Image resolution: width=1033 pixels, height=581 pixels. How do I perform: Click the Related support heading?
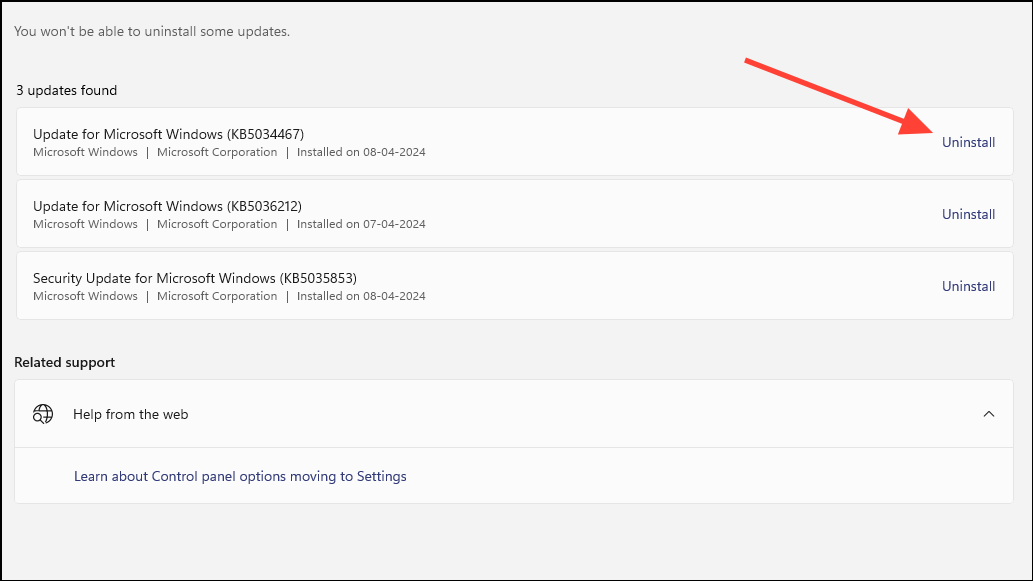point(65,362)
